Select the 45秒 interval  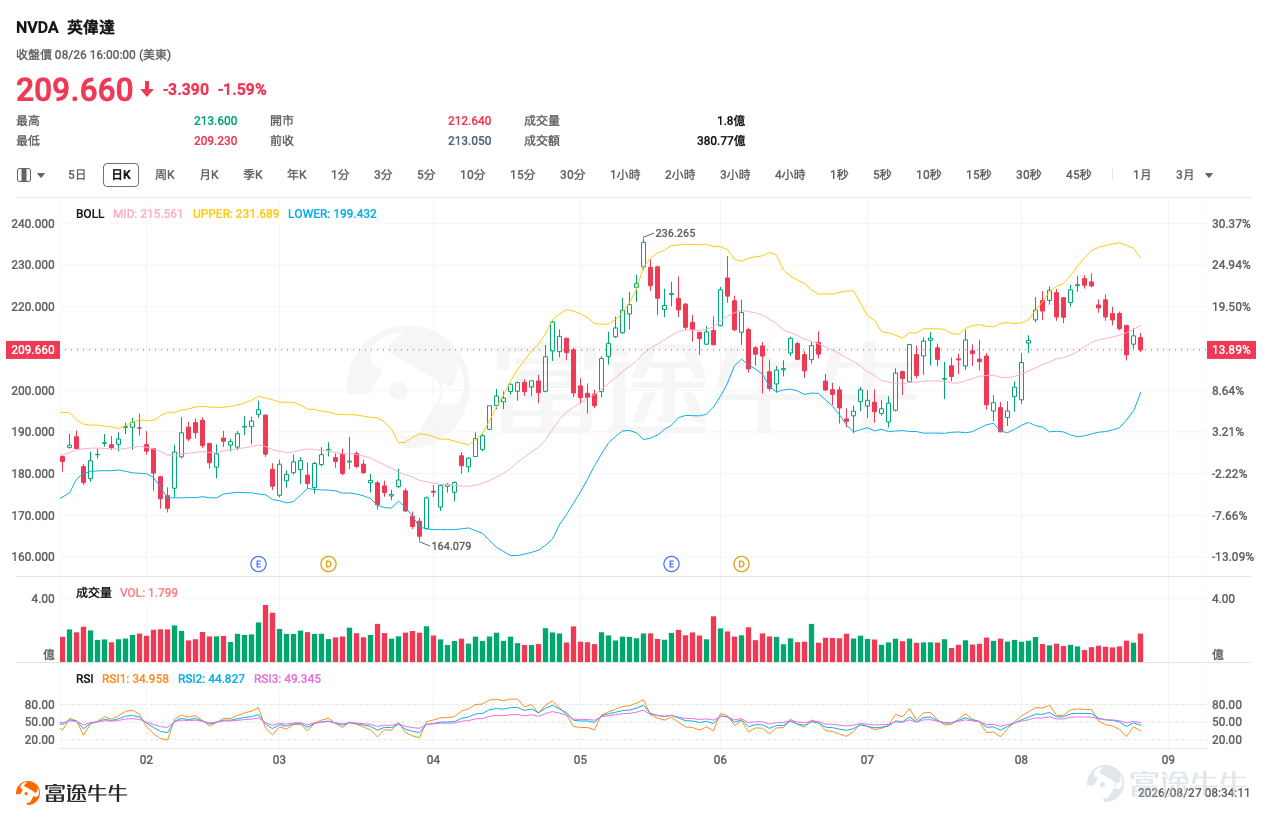pos(1079,175)
